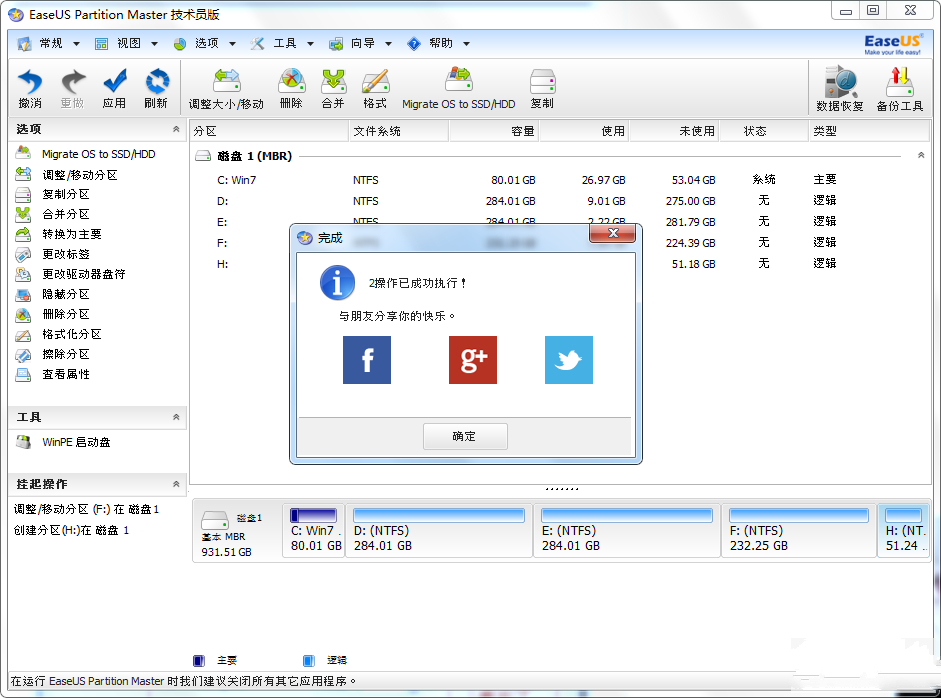The width and height of the screenshot is (941, 698).
Task: Click the 删除 partition toolbar icon
Action: tap(291, 89)
